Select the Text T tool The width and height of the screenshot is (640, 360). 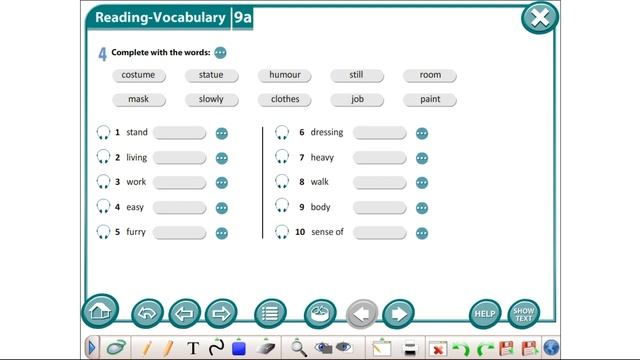[x=193, y=348]
